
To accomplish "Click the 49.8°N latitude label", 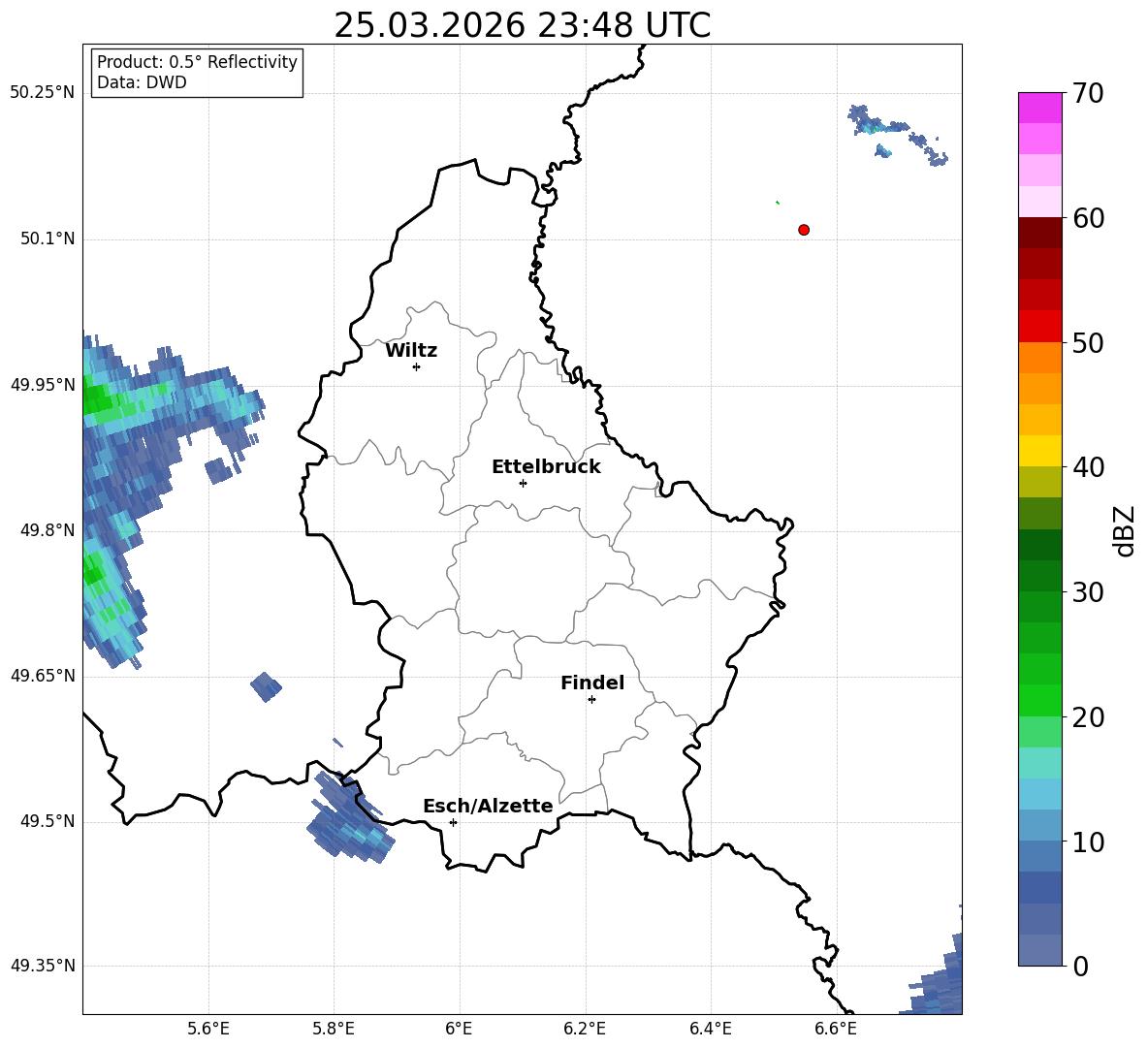I will coord(48,530).
